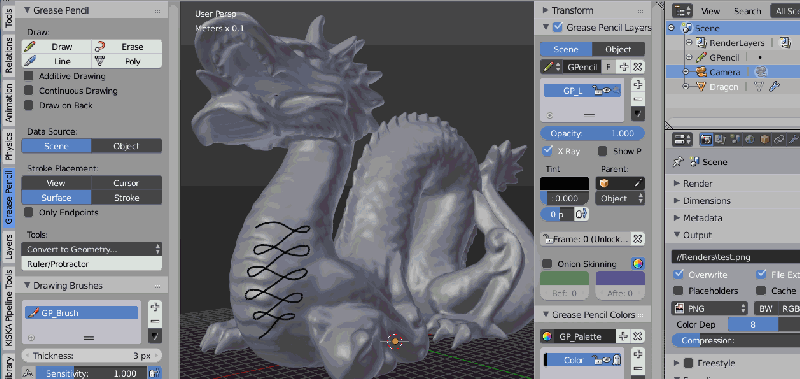The height and width of the screenshot is (379, 800).
Task: Open the Object properties tab icon
Action: tap(764, 139)
